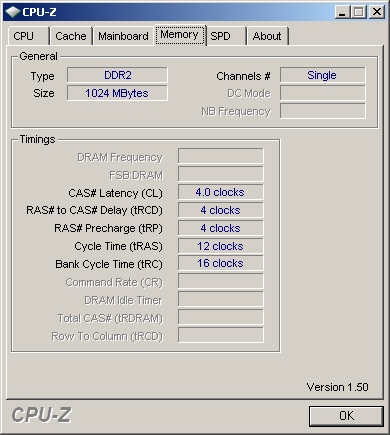Click the 'RAS# to CAS# Delay (tRCD)' label
The height and width of the screenshot is (435, 390).
[x=94, y=211]
